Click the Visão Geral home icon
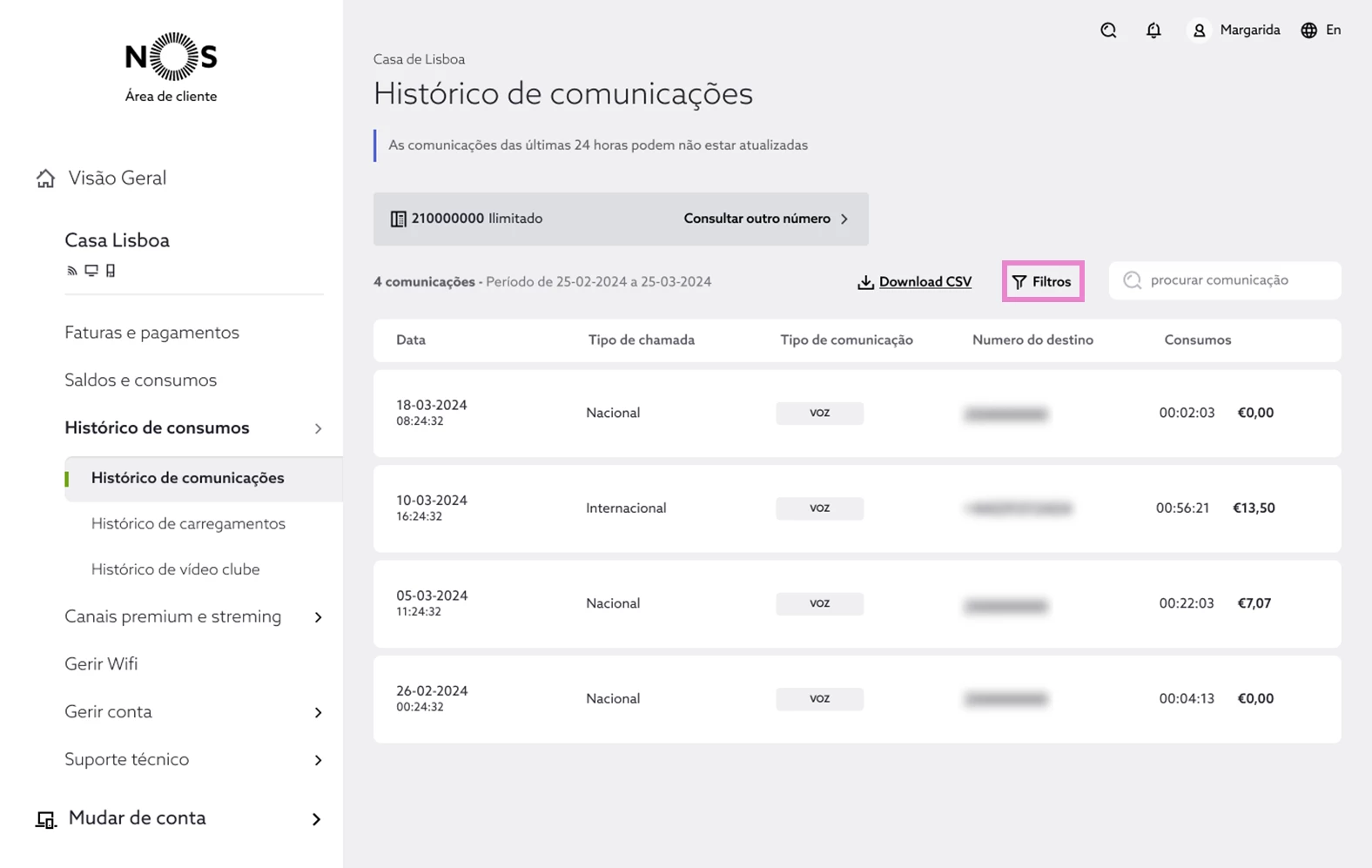1372x868 pixels. pyautogui.click(x=45, y=178)
